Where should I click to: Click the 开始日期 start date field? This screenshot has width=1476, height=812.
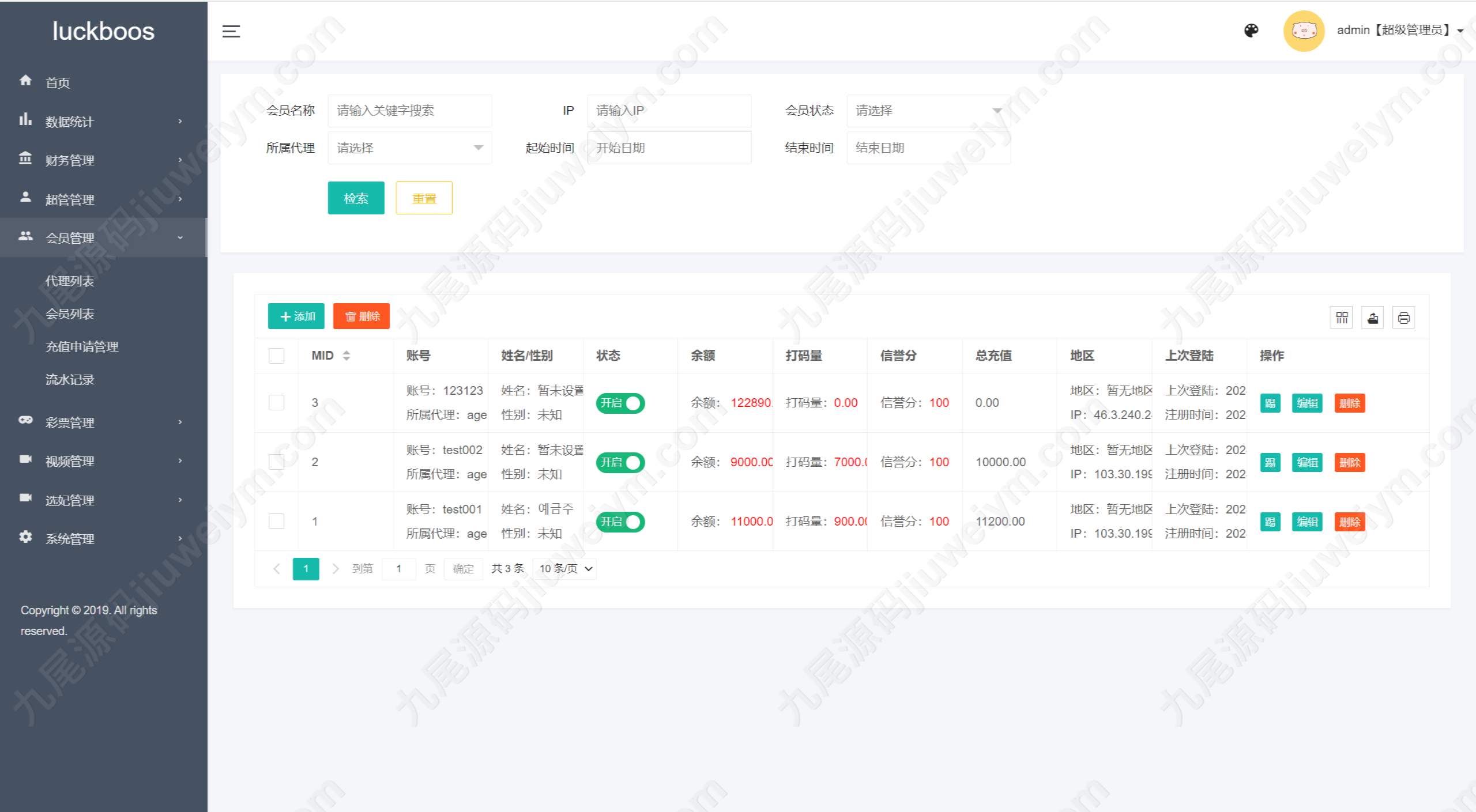click(x=669, y=148)
